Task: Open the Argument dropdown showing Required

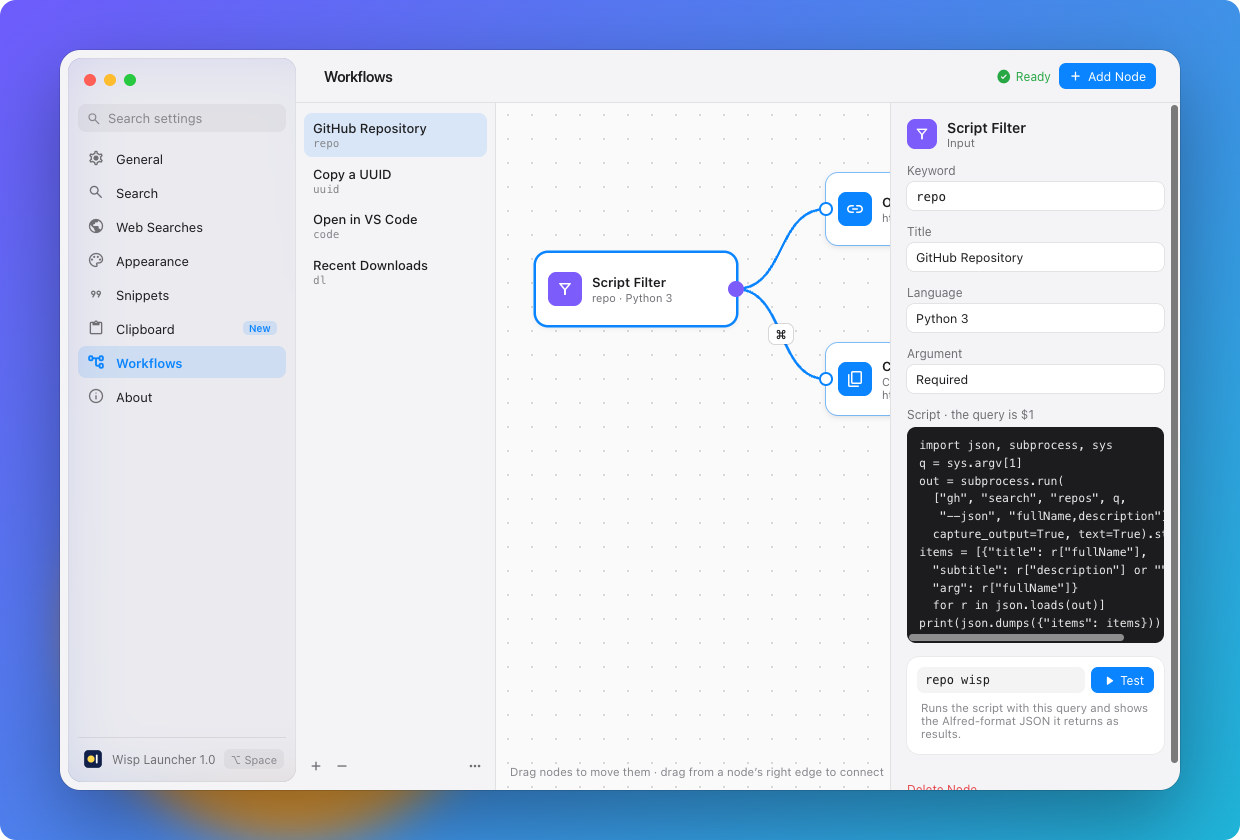Action: 1035,379
